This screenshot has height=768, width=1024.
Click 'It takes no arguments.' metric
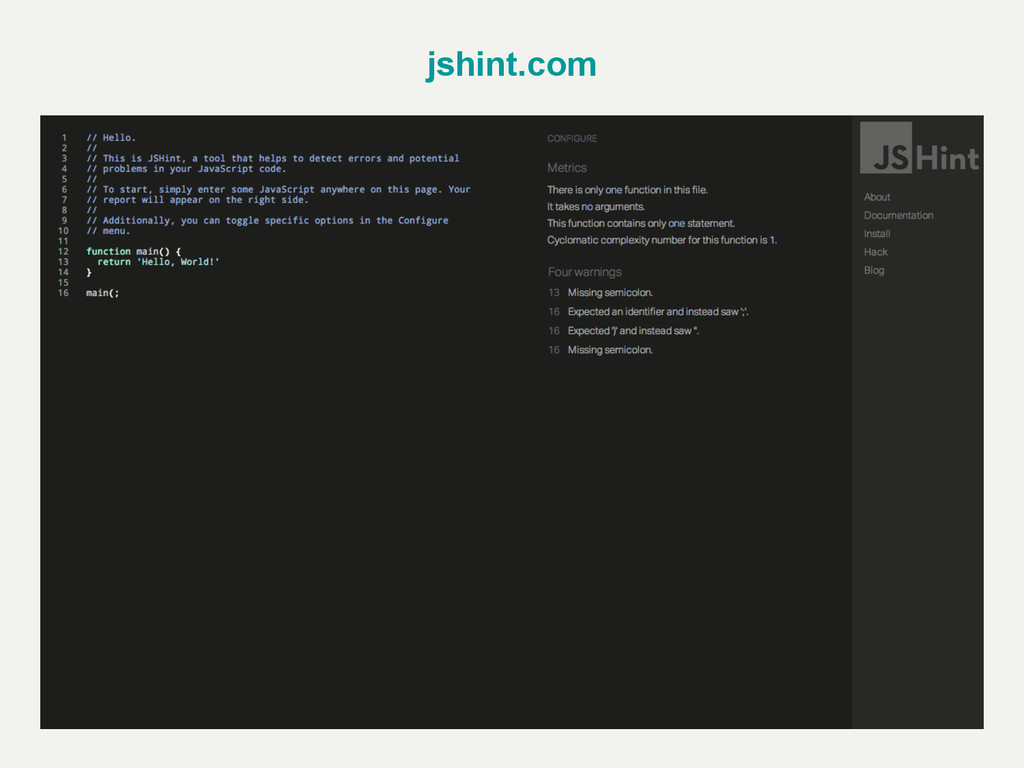[x=596, y=206]
